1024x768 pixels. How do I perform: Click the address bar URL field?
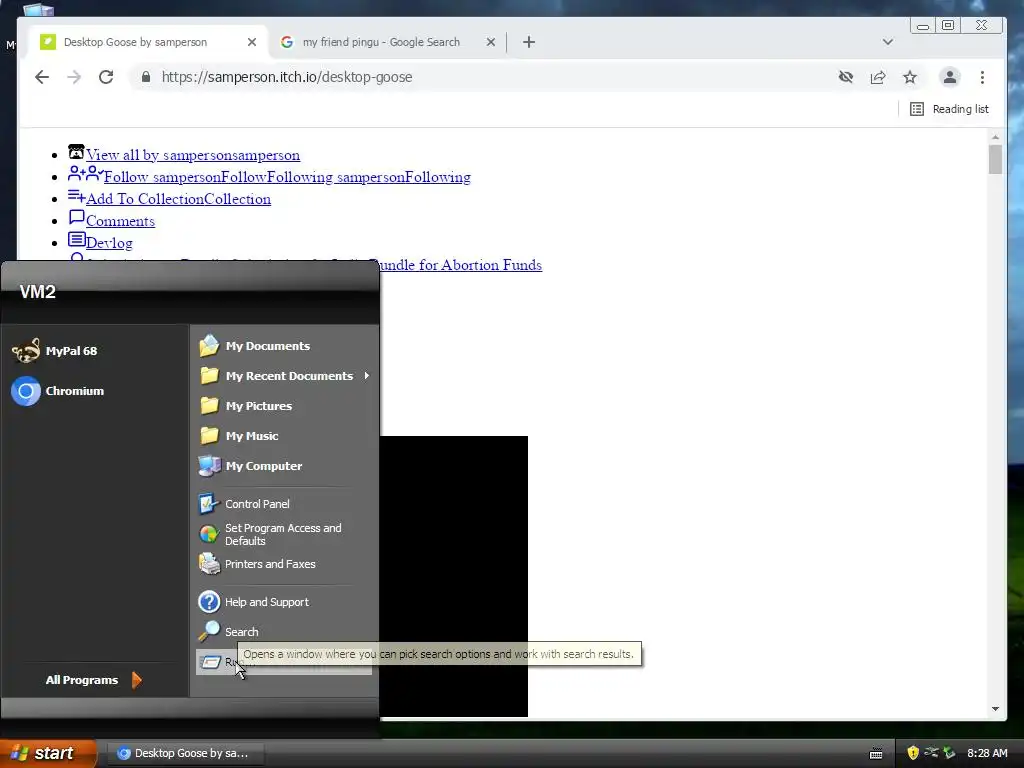(483, 77)
